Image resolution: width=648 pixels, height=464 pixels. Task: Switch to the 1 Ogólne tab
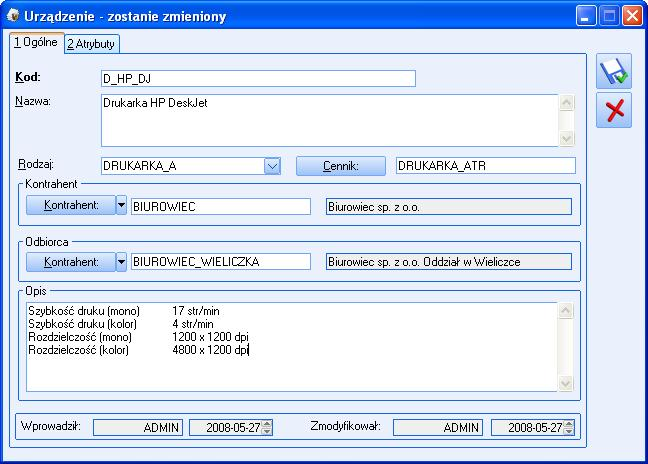pyautogui.click(x=36, y=42)
